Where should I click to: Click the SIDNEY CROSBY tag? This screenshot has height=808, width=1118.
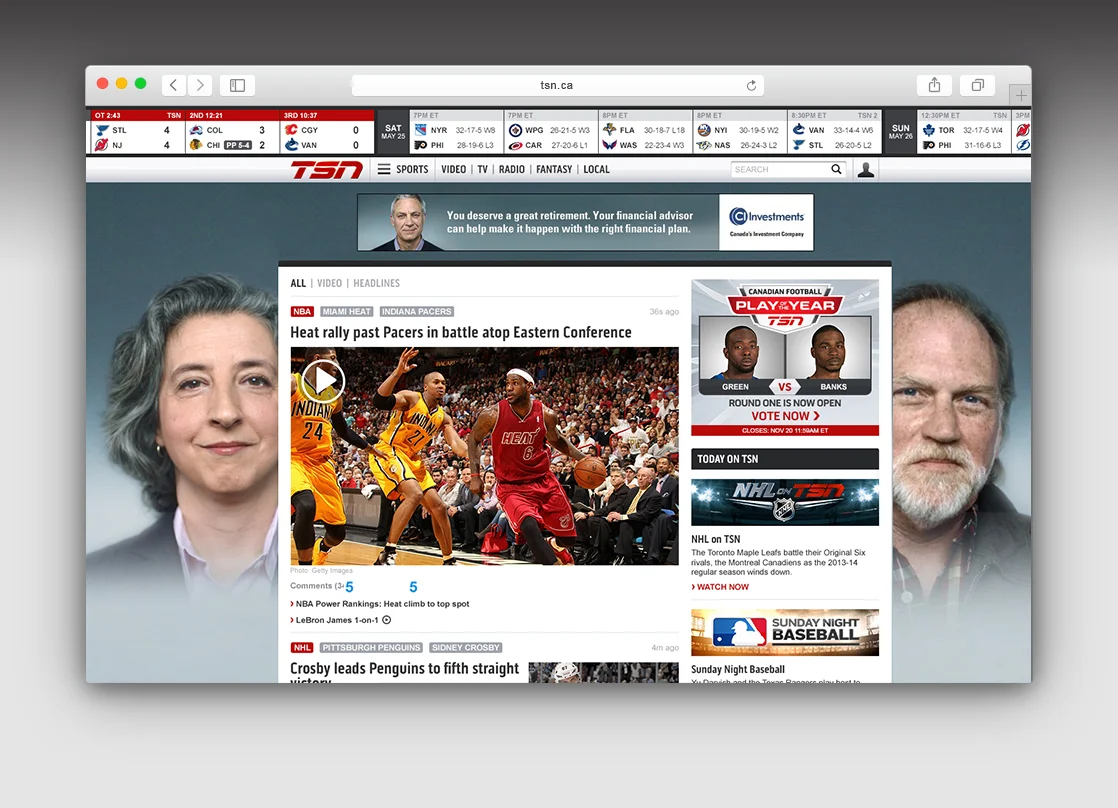click(x=466, y=648)
